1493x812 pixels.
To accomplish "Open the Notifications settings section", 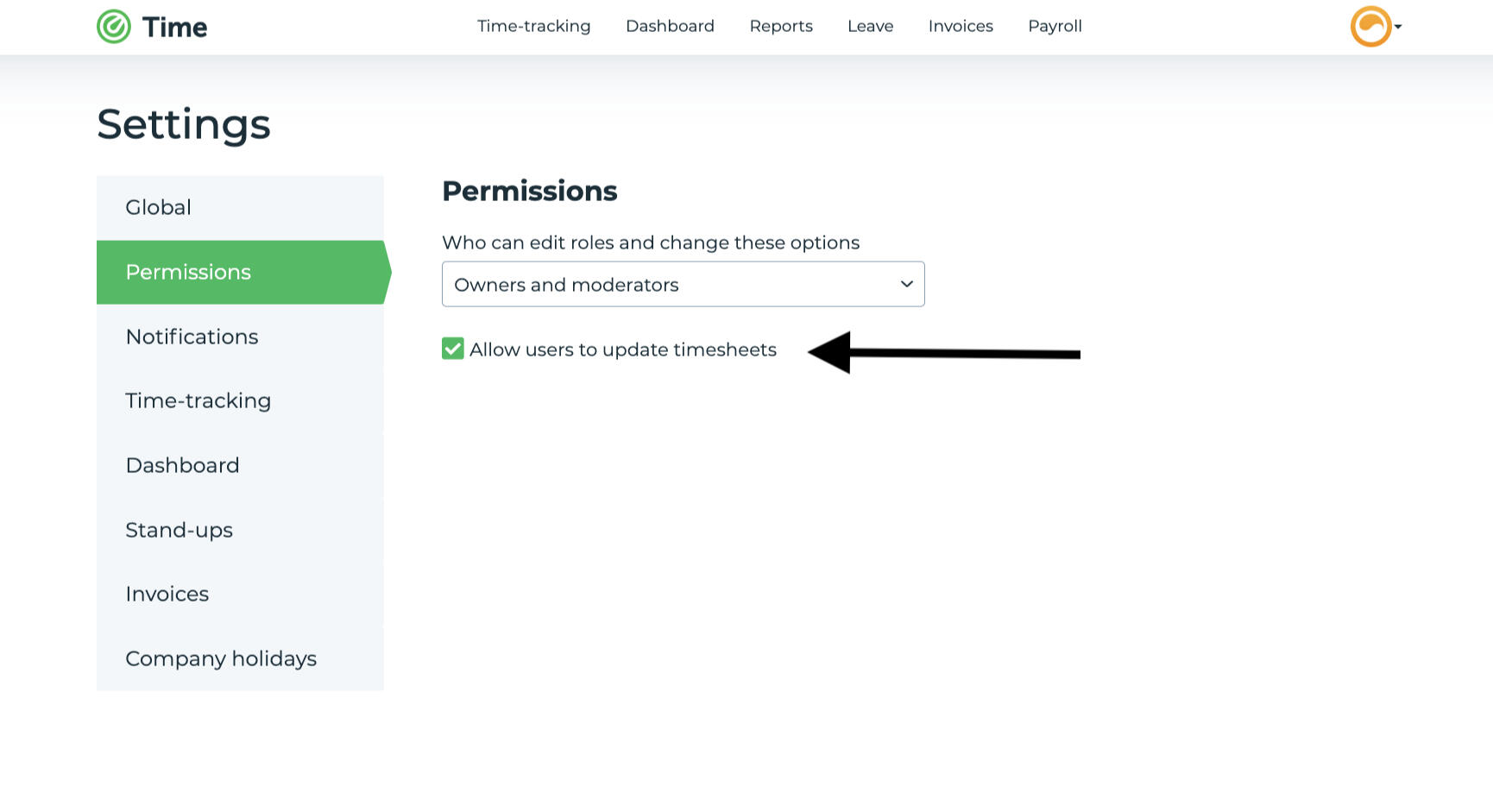I will tap(192, 337).
